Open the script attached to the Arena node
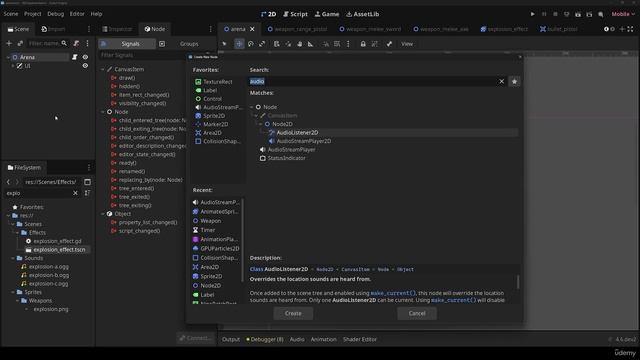 pyautogui.click(x=75, y=57)
